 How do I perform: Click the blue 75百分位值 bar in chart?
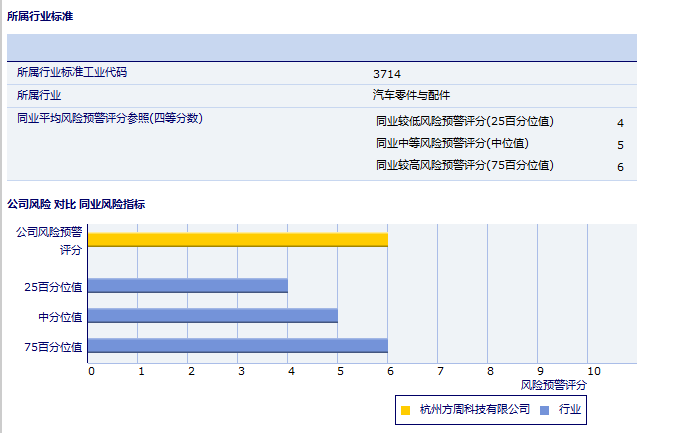(237, 346)
